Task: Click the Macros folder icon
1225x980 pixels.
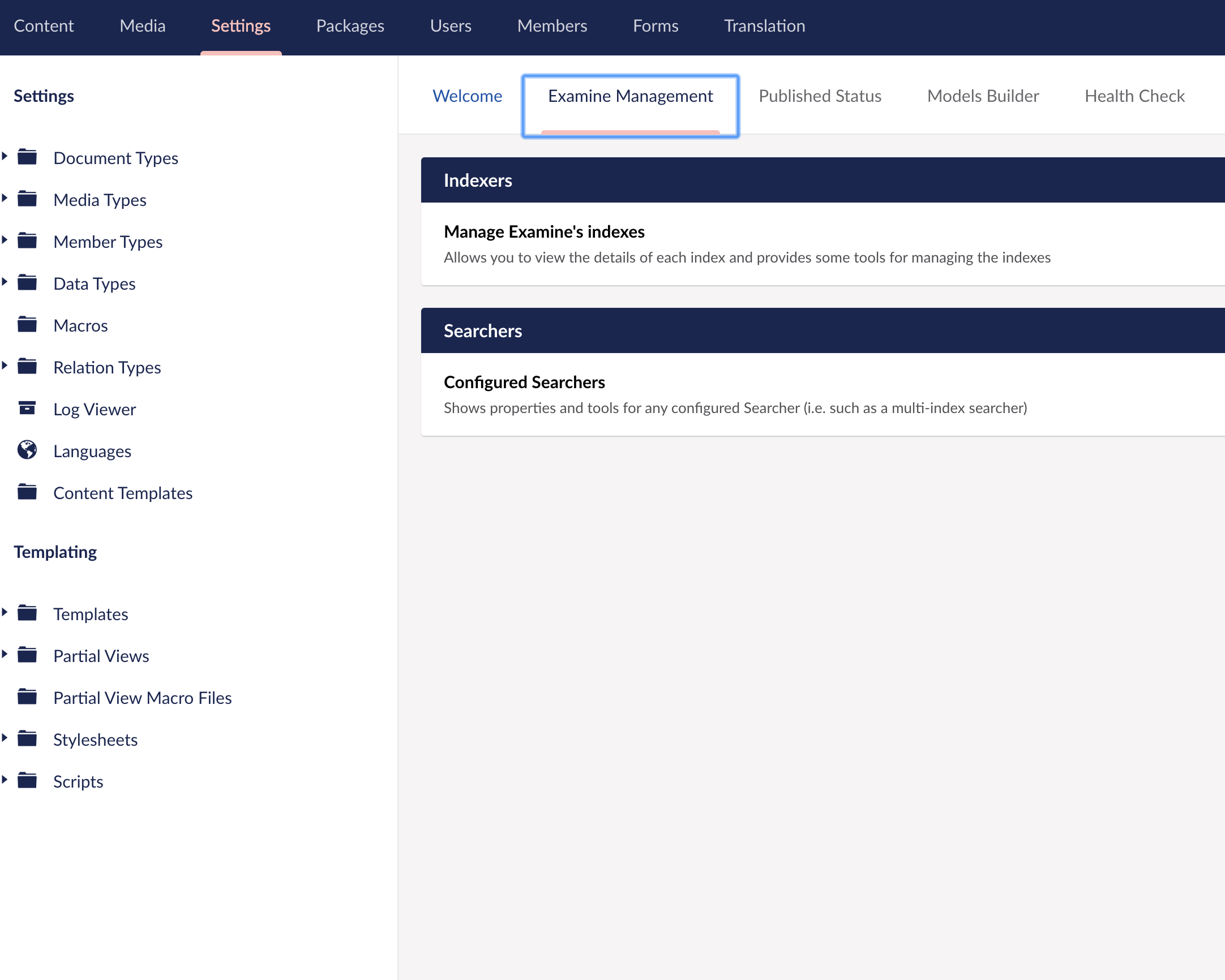Action: pos(27,324)
